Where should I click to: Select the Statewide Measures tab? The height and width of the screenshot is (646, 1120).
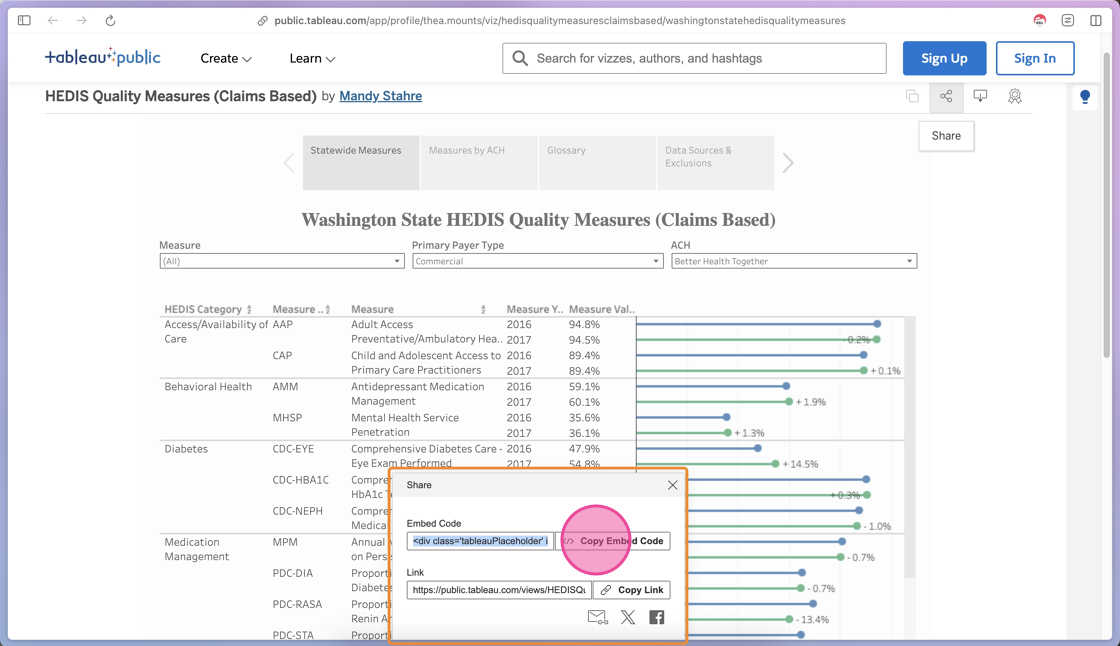[361, 163]
